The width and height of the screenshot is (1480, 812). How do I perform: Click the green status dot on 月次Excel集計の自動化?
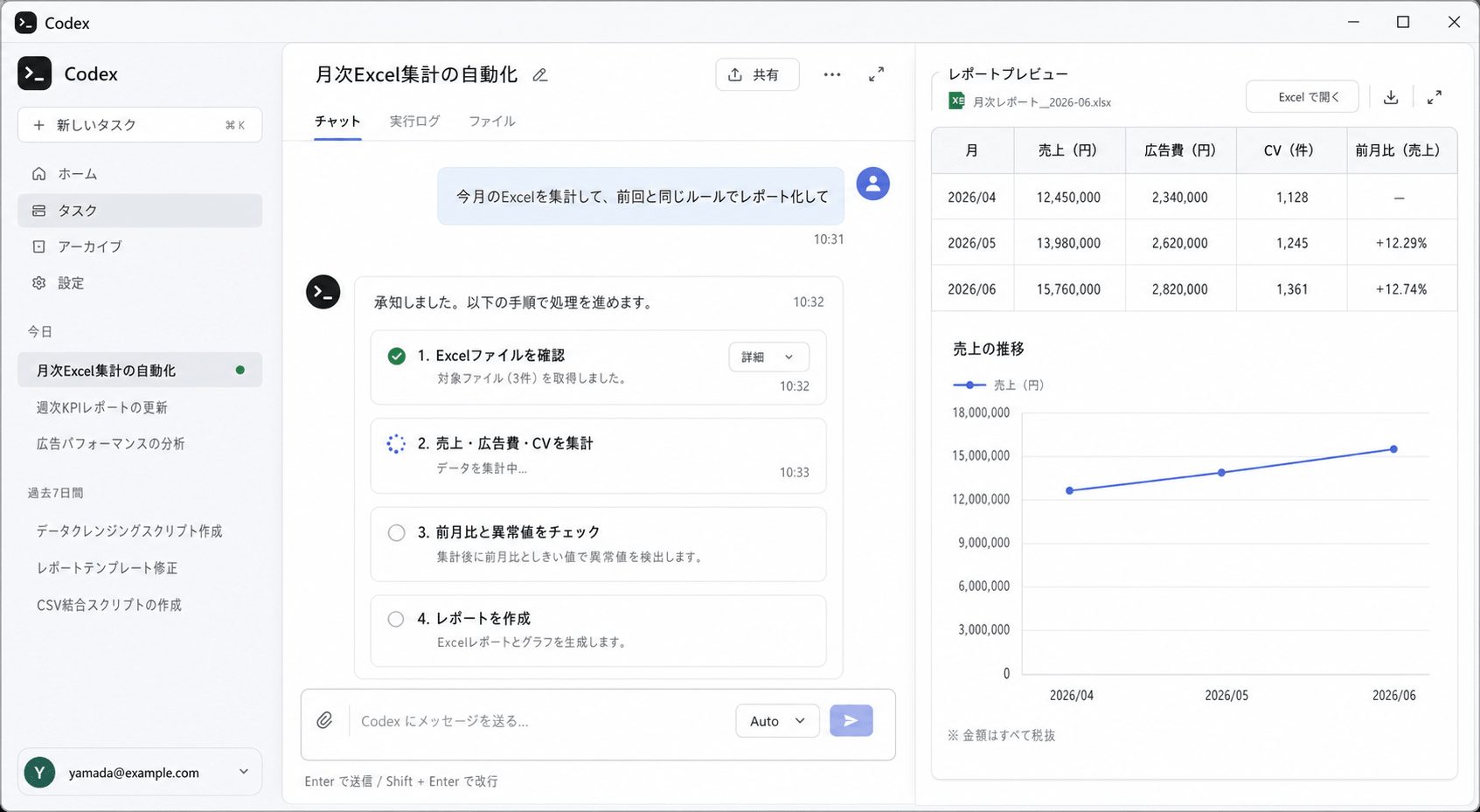tap(240, 370)
